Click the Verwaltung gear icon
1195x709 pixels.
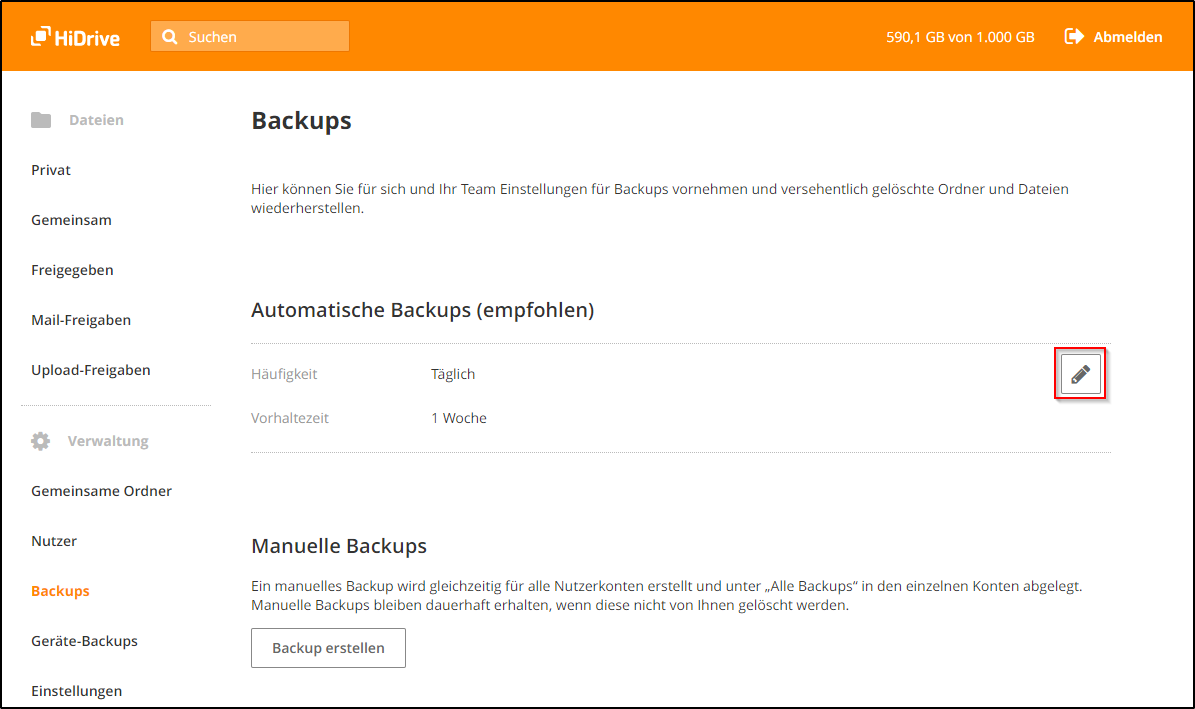pos(40,441)
